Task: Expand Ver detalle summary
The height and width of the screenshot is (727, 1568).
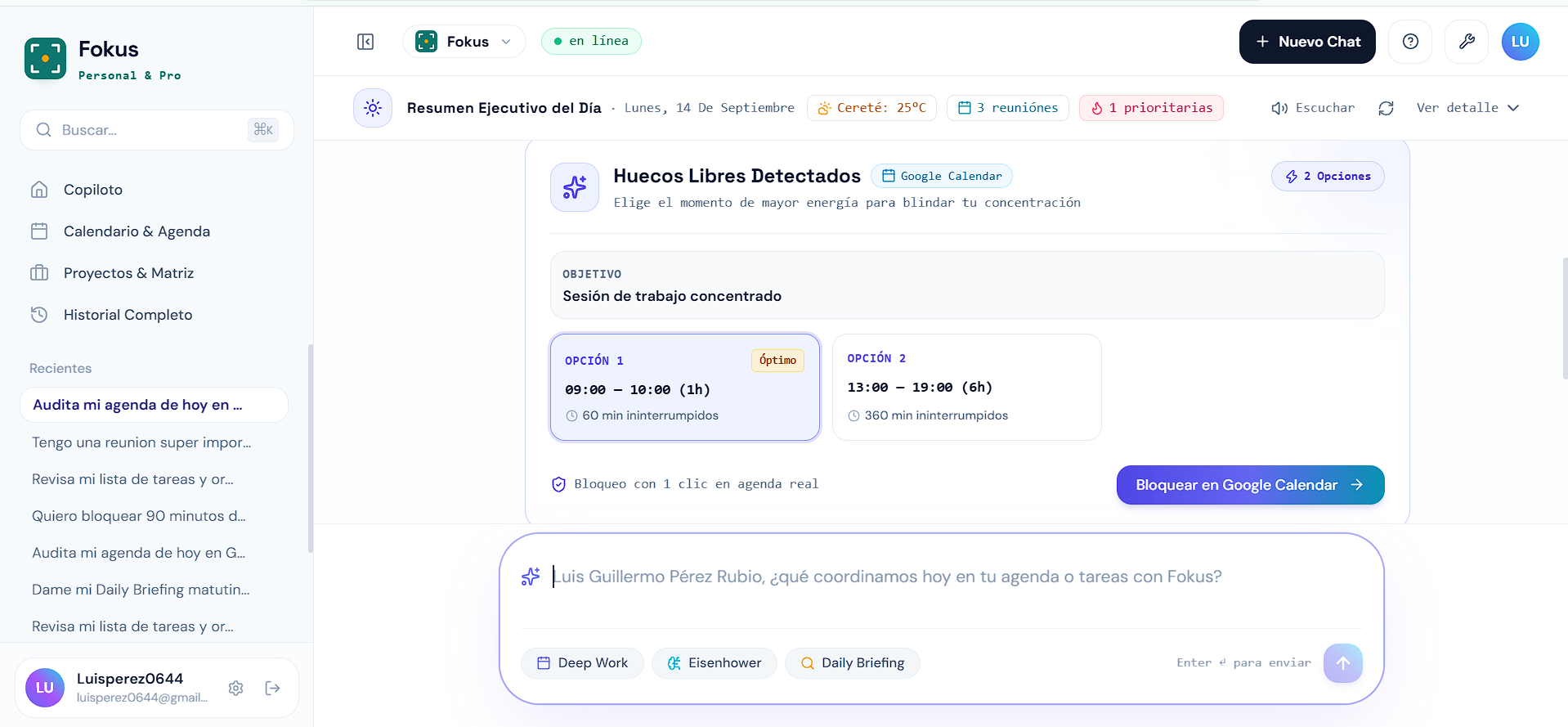Action: click(1467, 108)
